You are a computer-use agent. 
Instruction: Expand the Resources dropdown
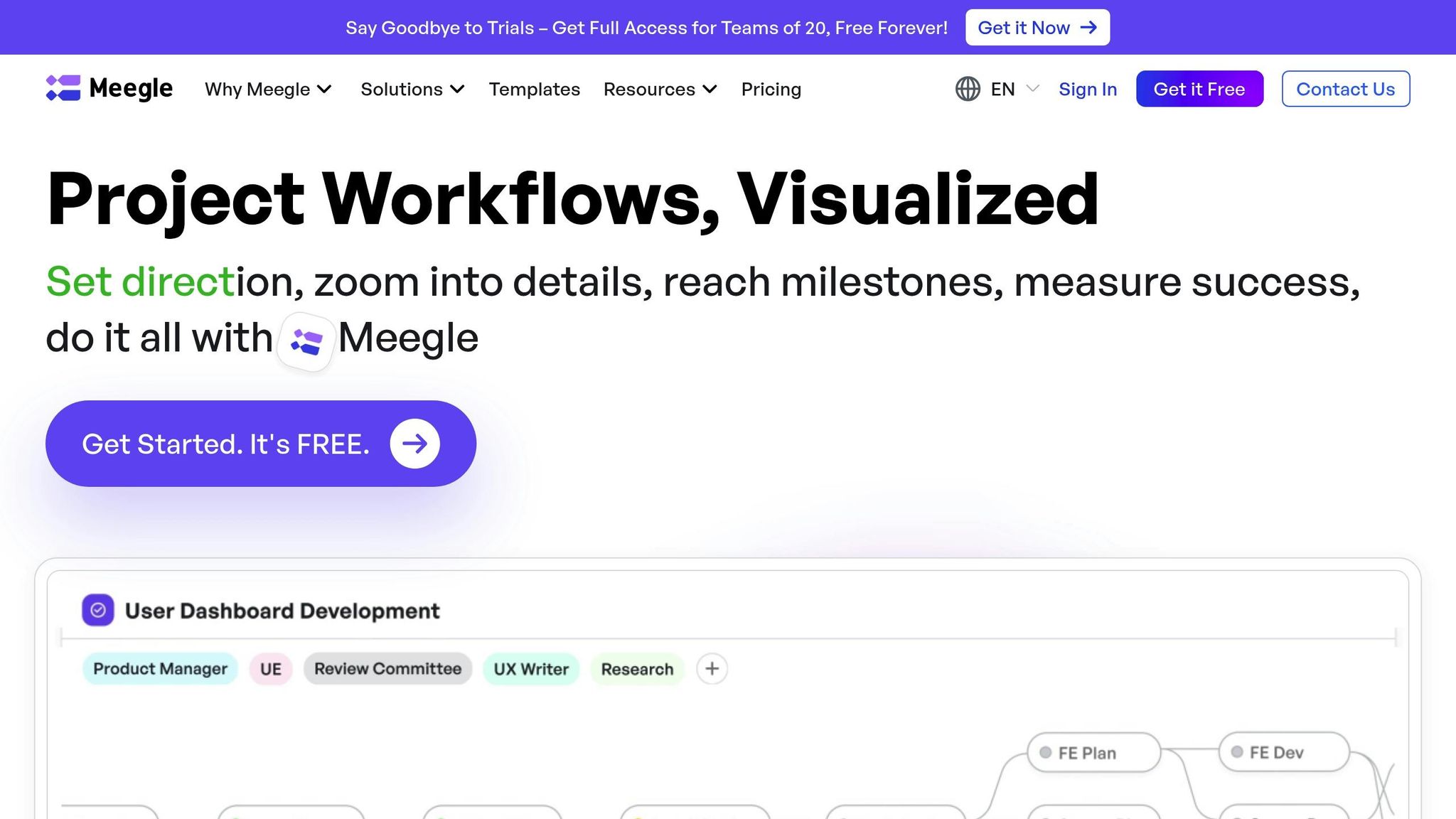660,89
